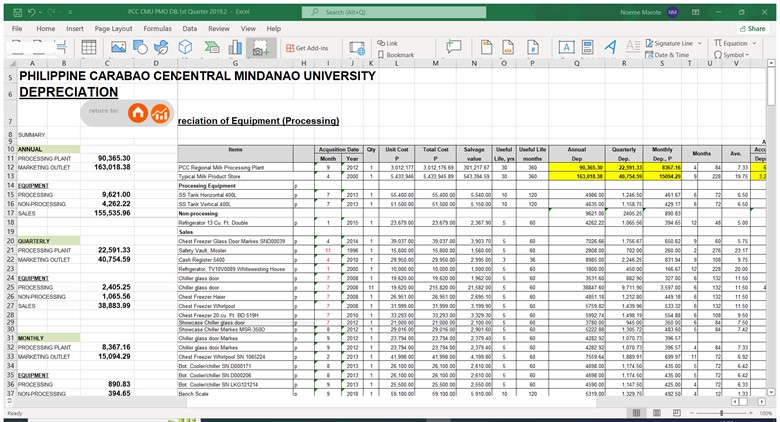Switch to Page Break Preview in status bar
The height and width of the screenshot is (422, 780).
coord(677,413)
